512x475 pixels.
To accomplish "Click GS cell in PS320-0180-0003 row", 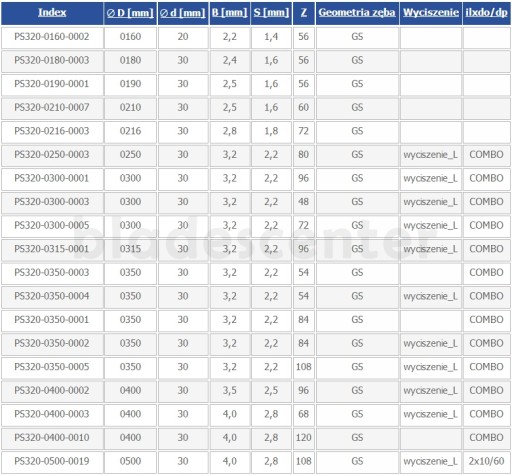I will point(357,60).
